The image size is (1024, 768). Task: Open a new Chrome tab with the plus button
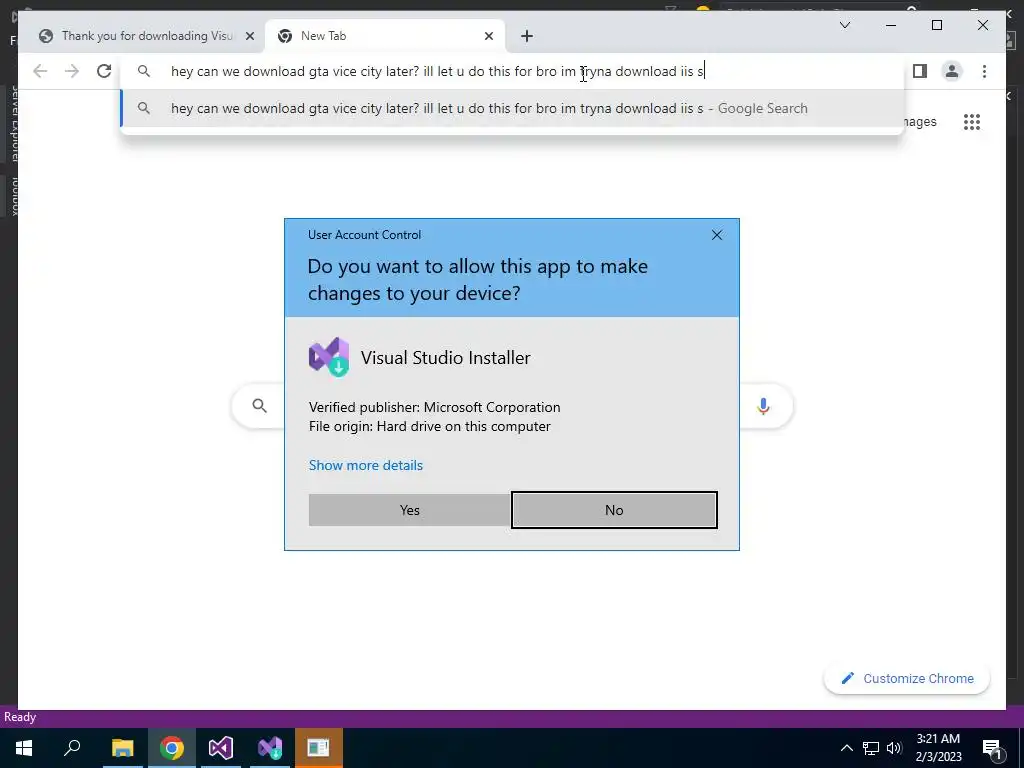(x=527, y=36)
